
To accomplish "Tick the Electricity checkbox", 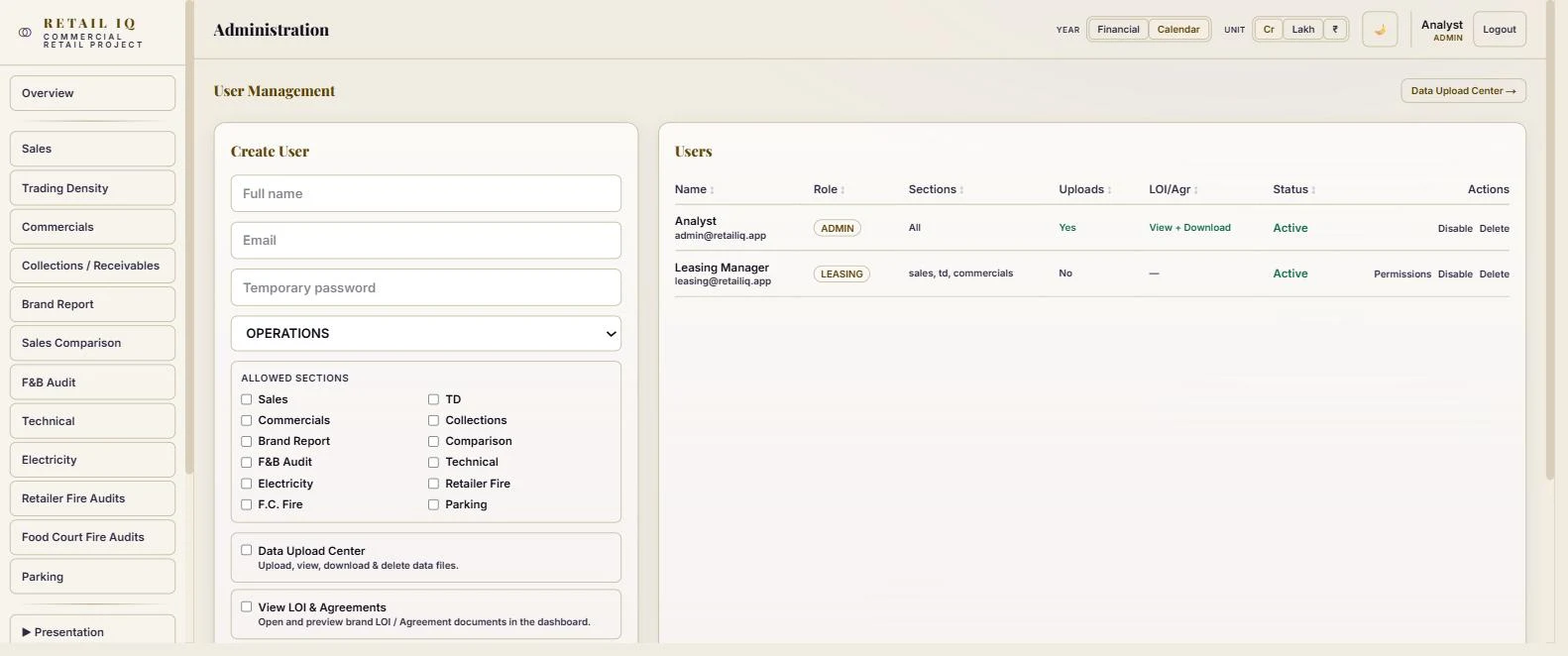I will coord(247,484).
